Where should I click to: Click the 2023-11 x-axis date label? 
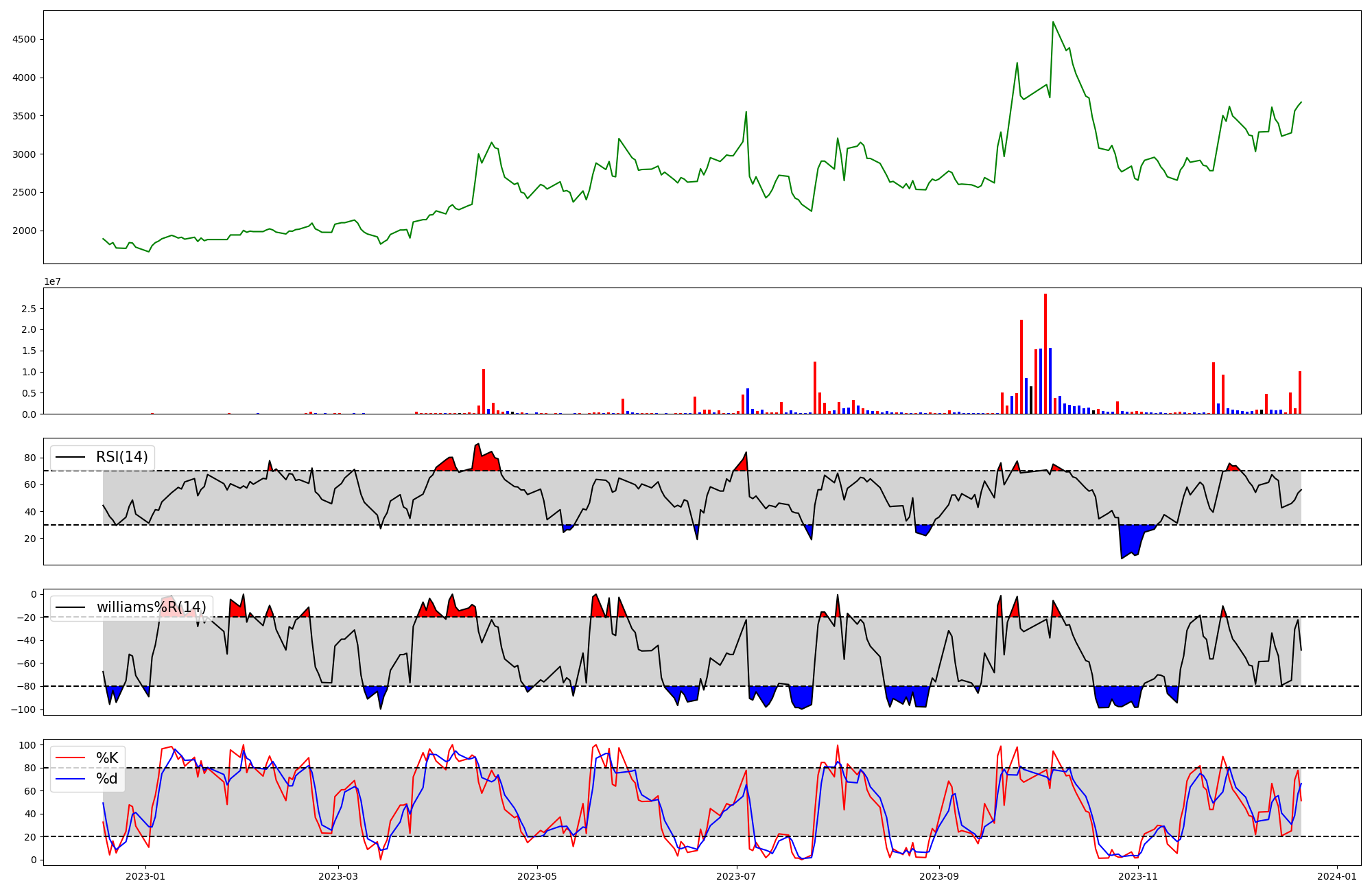pyautogui.click(x=1138, y=876)
